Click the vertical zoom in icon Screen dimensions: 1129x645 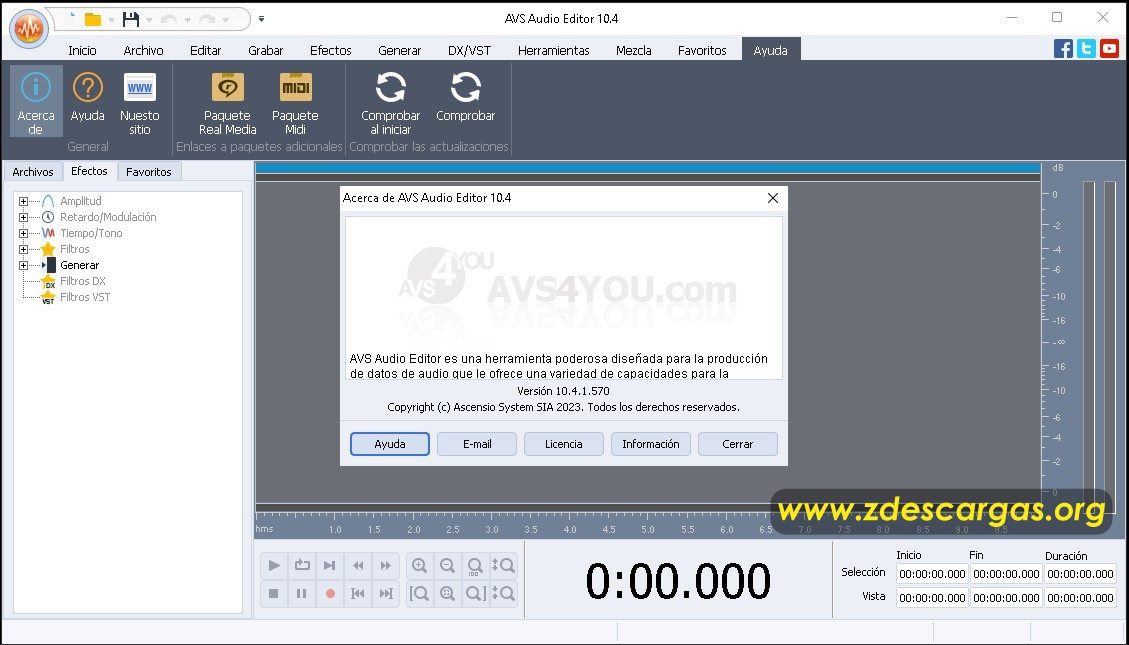[x=503, y=566]
